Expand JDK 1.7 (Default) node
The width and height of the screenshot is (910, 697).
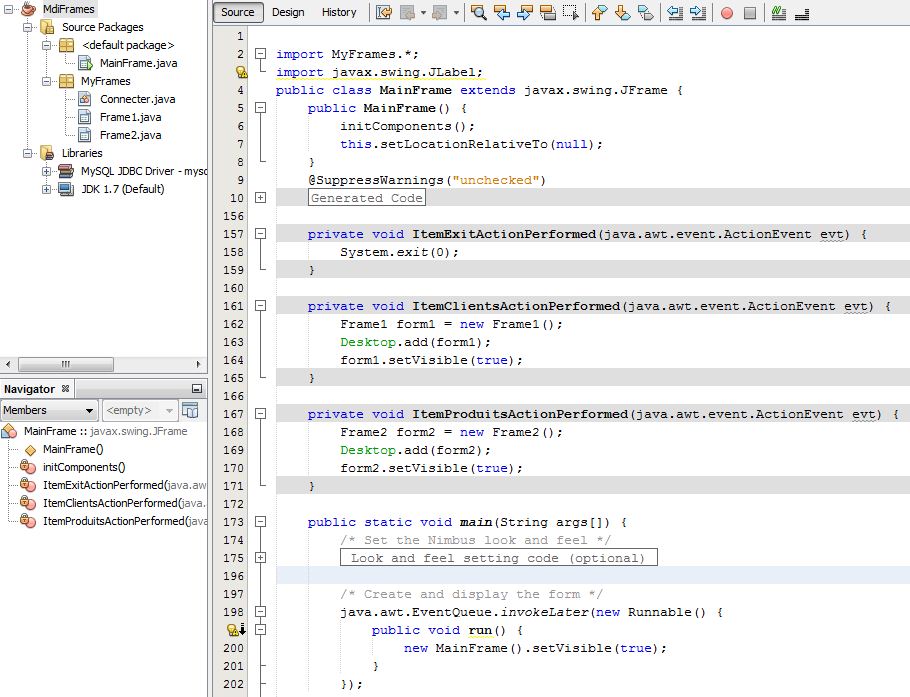[46, 189]
